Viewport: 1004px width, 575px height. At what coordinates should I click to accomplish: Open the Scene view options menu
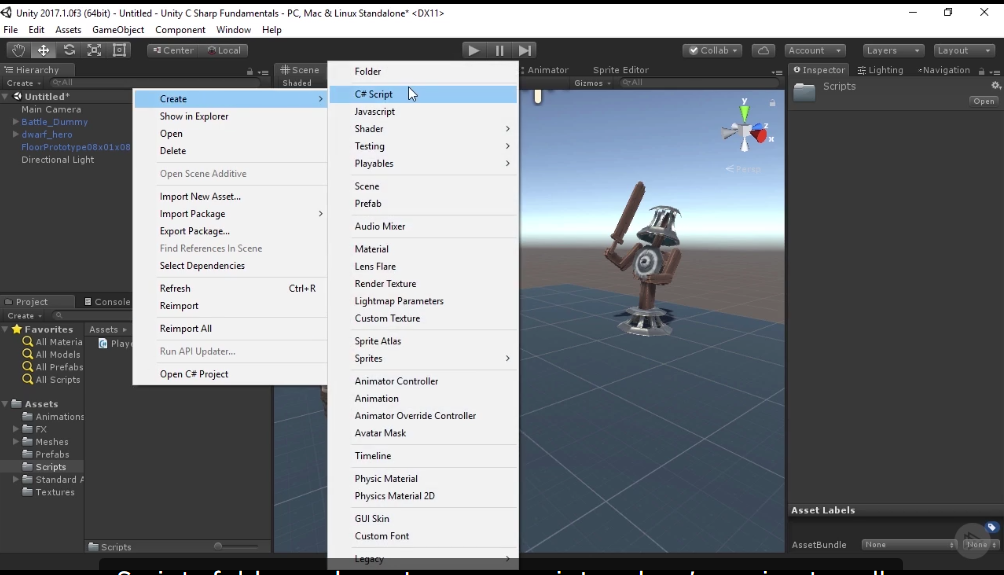tap(777, 72)
